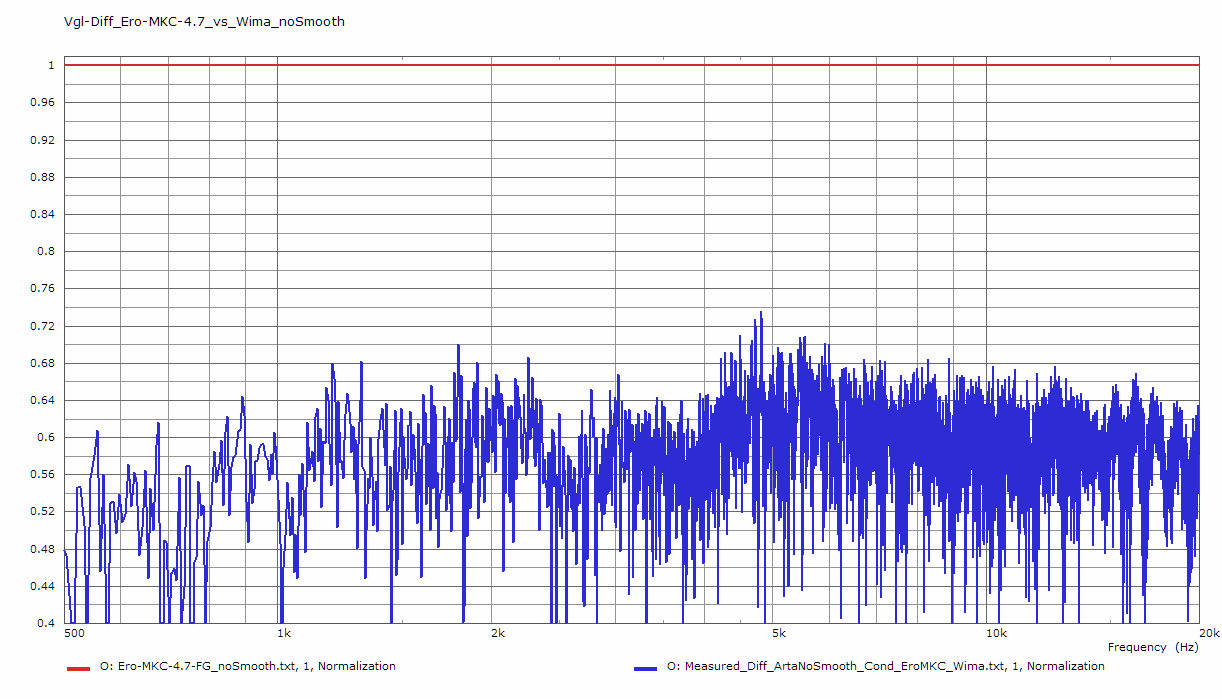The height and width of the screenshot is (699, 1222).
Task: Click the 0.72 value on vertical axis
Action: coord(42,326)
